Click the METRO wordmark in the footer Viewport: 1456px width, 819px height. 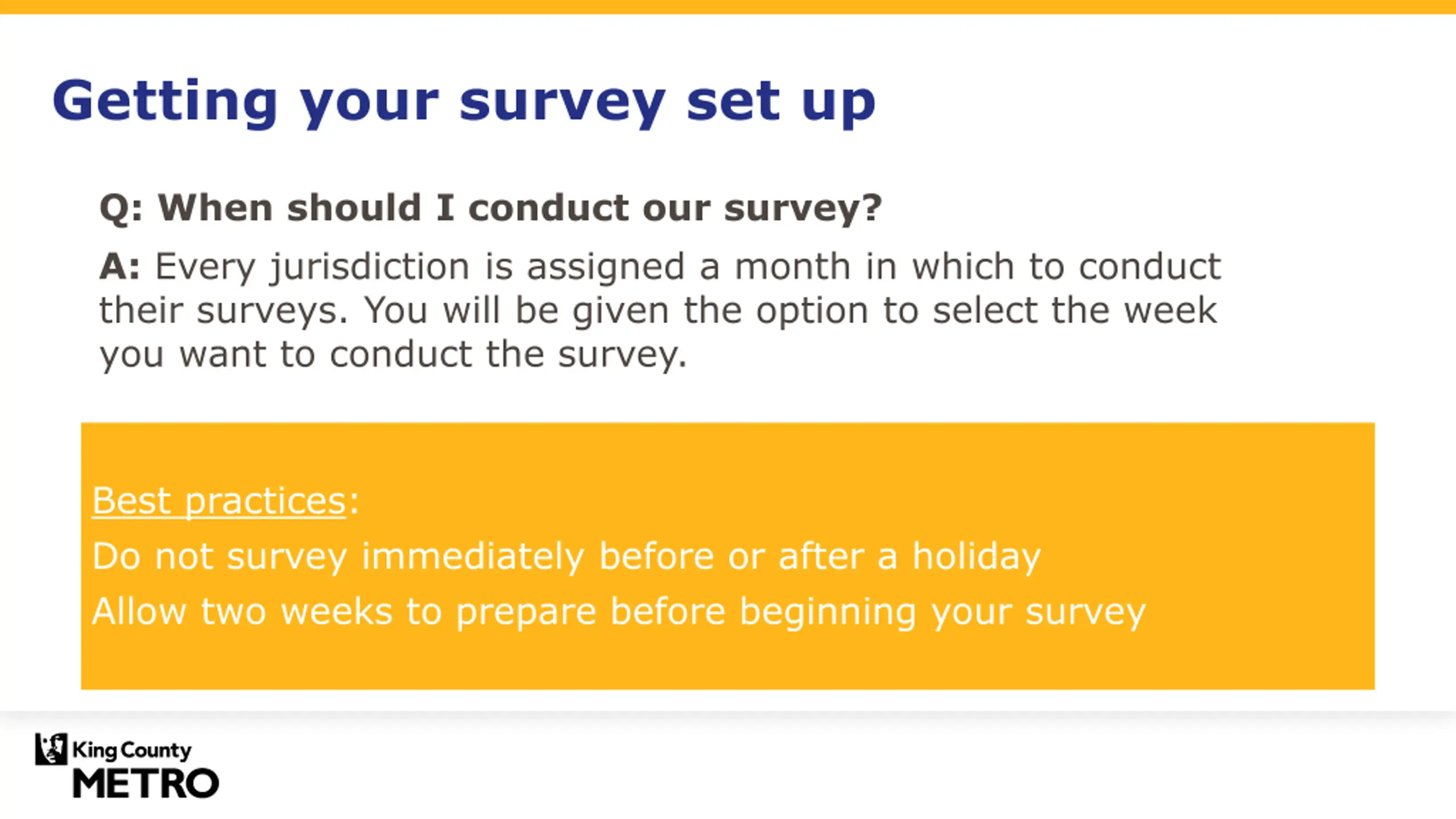[146, 783]
